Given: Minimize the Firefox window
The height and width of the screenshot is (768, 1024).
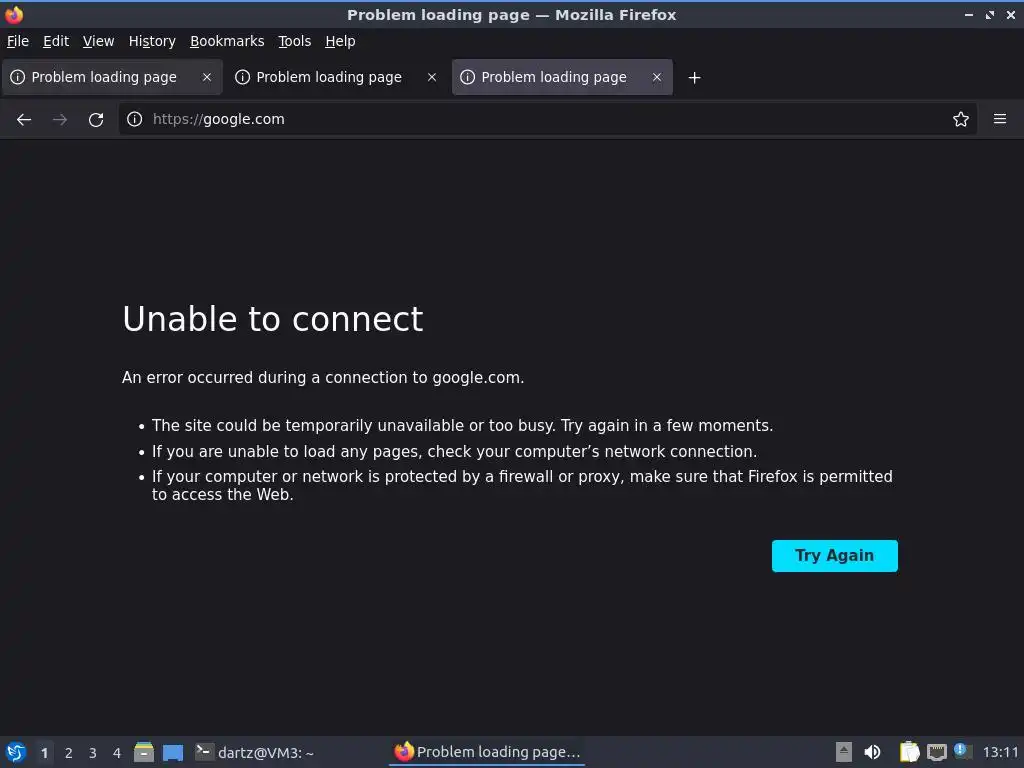Looking at the screenshot, I should [968, 14].
